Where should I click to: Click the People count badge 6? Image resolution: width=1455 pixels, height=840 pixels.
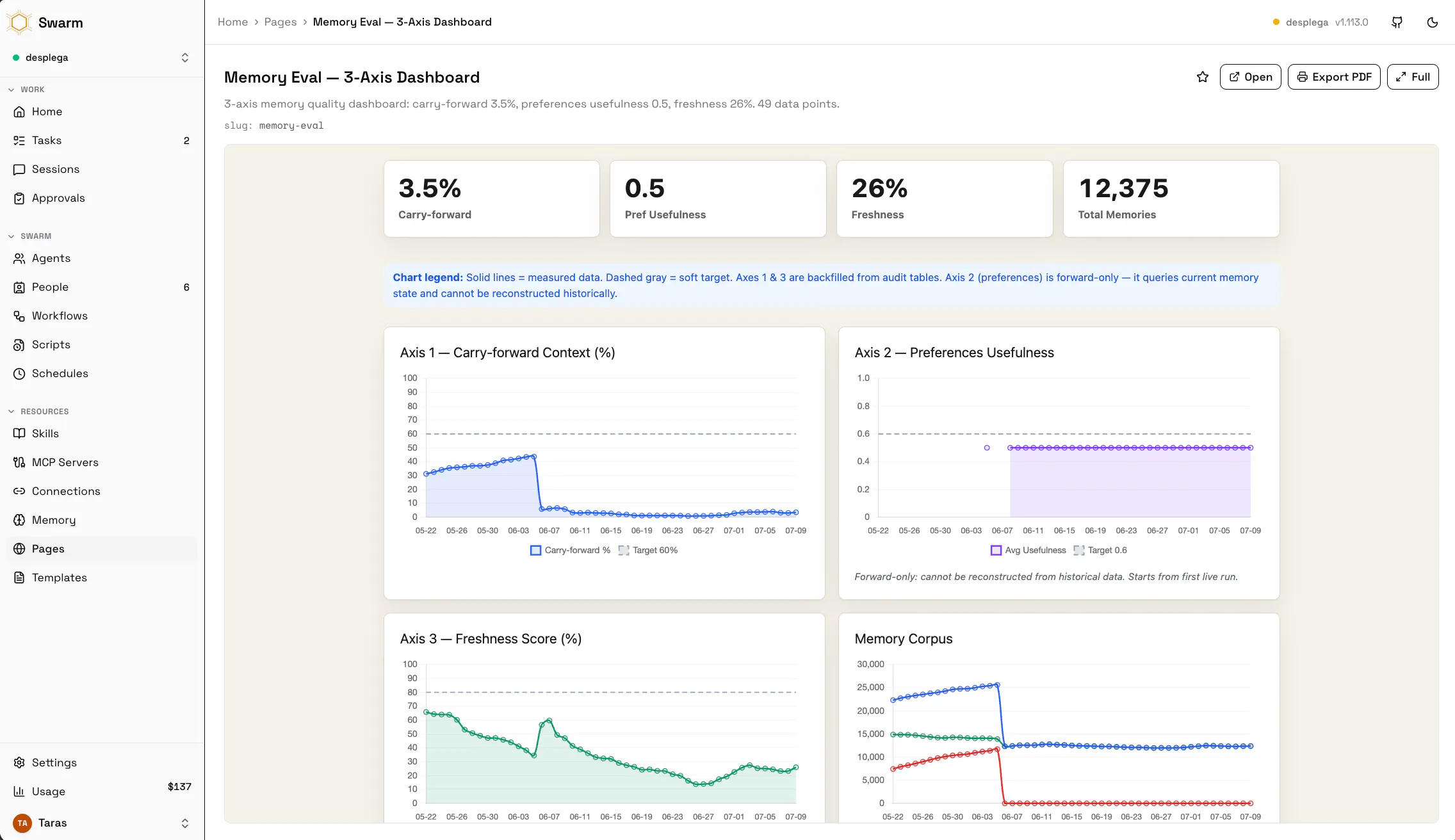(186, 287)
